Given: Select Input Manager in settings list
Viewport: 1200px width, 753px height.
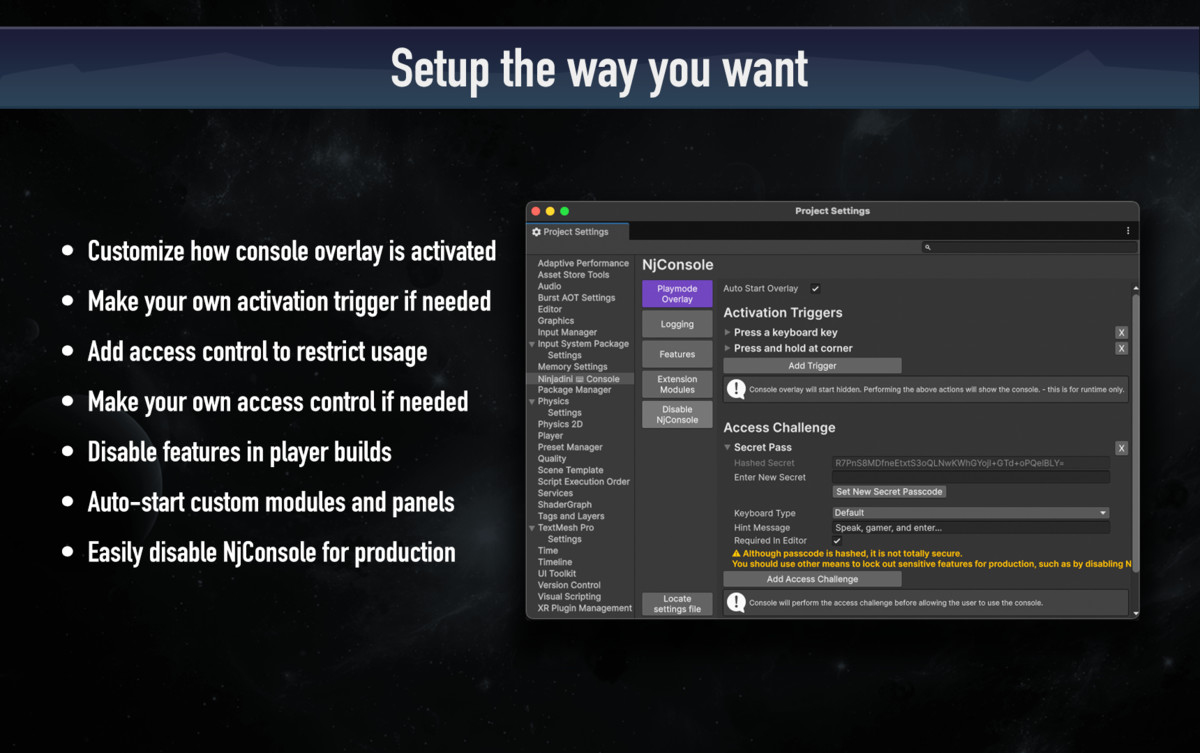Looking at the screenshot, I should click(567, 333).
